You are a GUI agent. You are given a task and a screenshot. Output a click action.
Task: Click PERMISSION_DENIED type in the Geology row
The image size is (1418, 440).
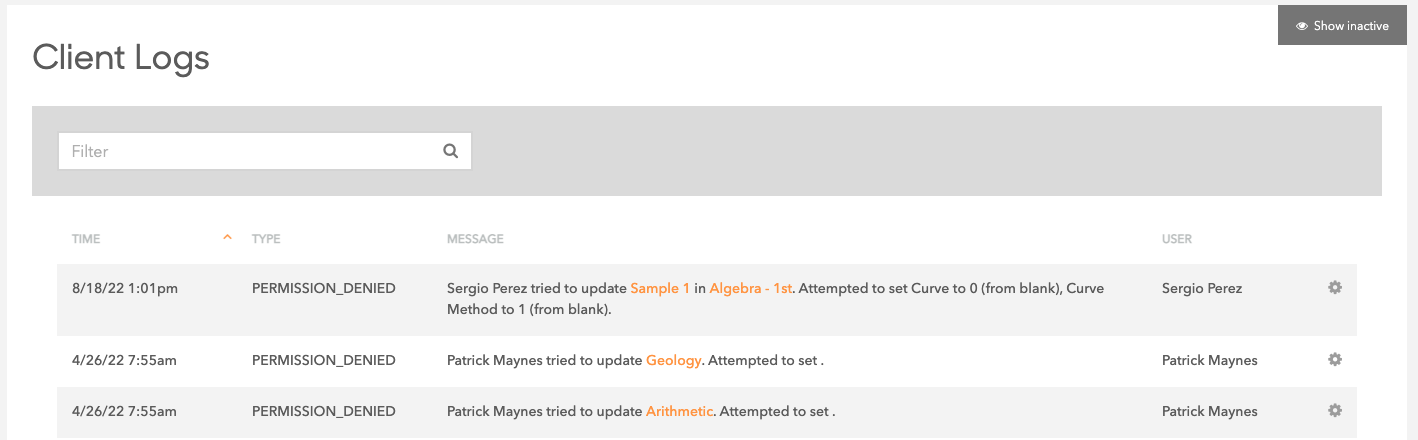(x=323, y=361)
